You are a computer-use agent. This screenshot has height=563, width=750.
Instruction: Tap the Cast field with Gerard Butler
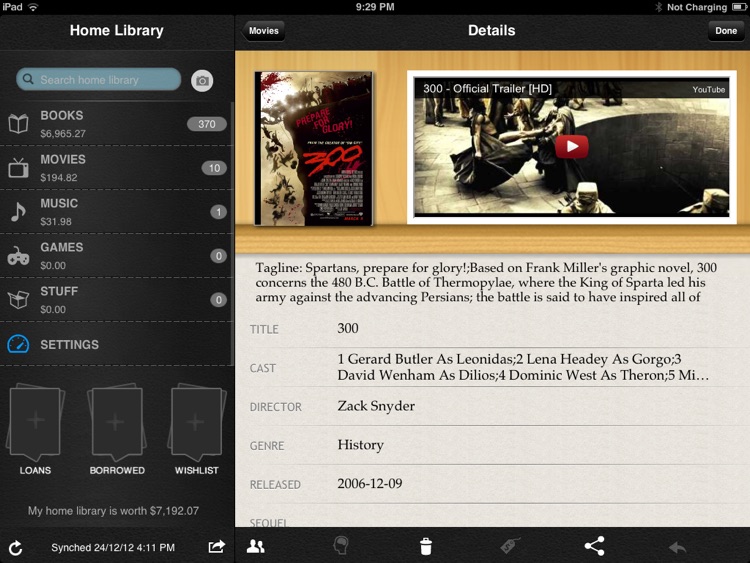click(523, 367)
